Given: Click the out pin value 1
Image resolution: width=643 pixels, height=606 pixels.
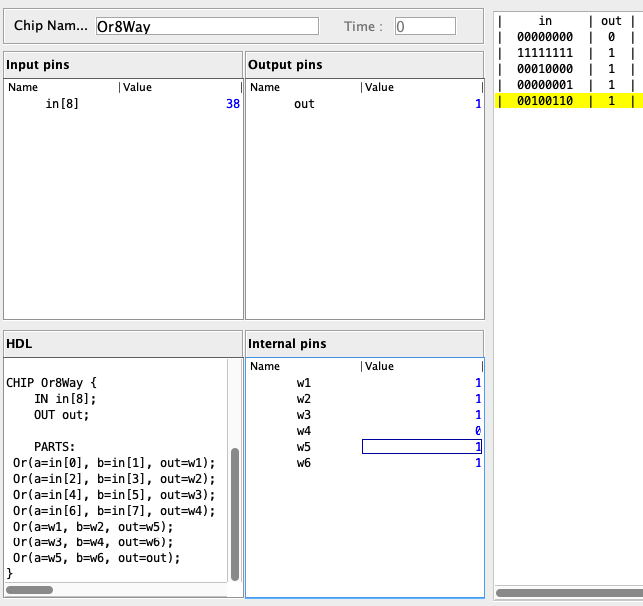Looking at the screenshot, I should tap(478, 104).
